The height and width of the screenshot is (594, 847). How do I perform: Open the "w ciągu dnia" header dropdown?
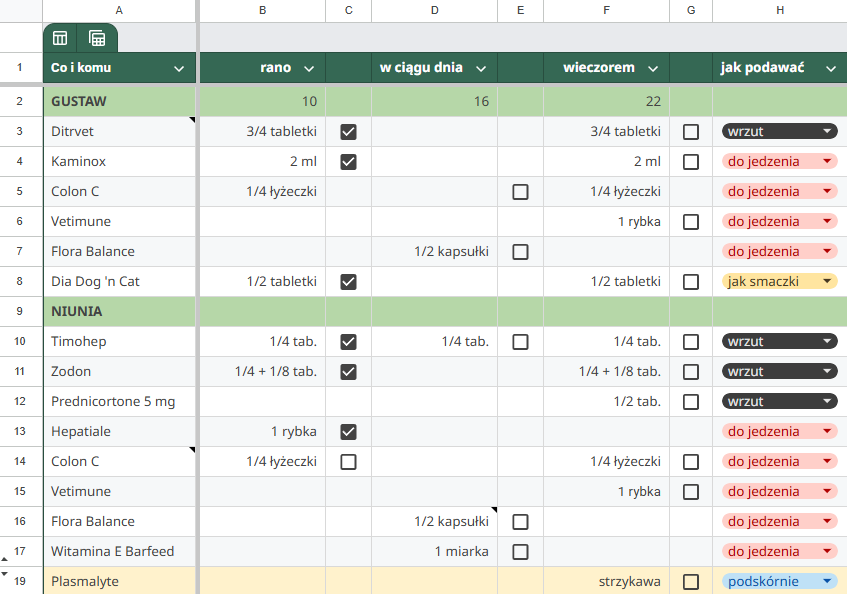(x=481, y=69)
